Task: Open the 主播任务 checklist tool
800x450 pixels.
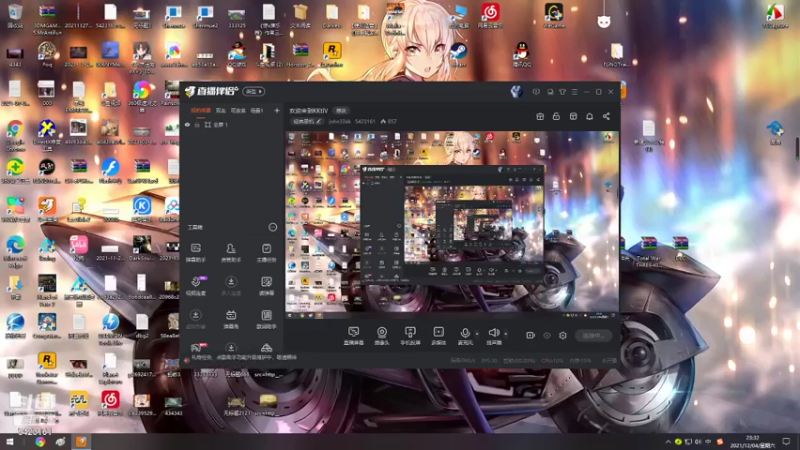Action: pos(266,252)
